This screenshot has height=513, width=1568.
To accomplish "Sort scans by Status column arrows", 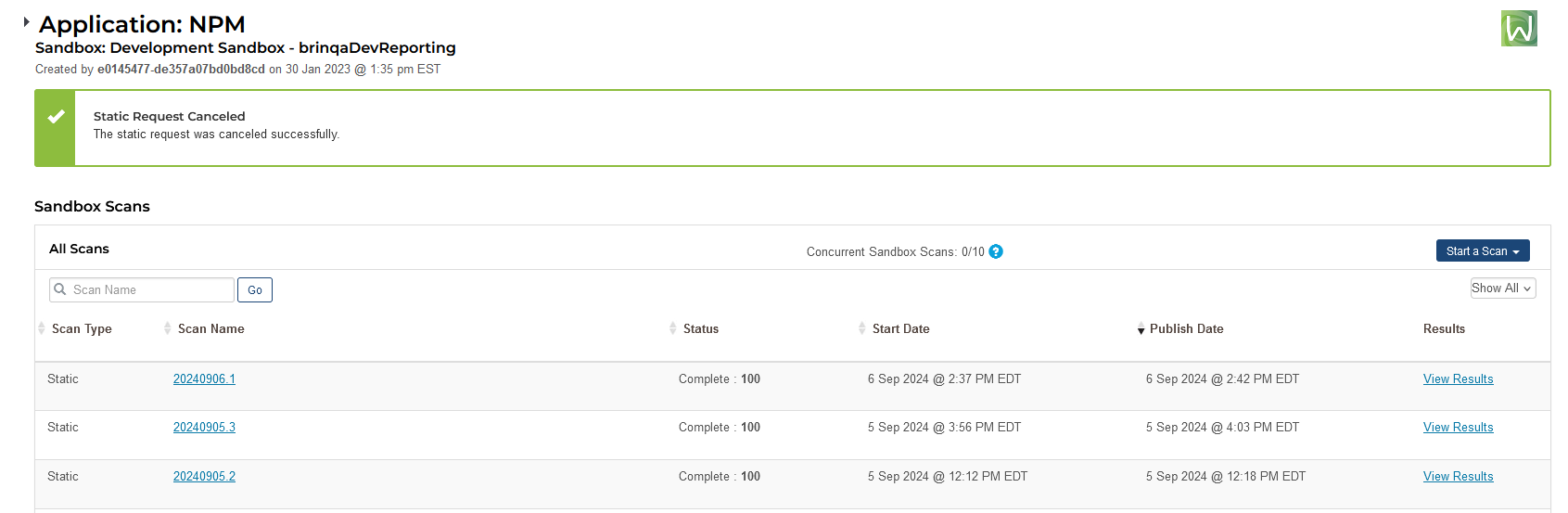I will point(673,328).
